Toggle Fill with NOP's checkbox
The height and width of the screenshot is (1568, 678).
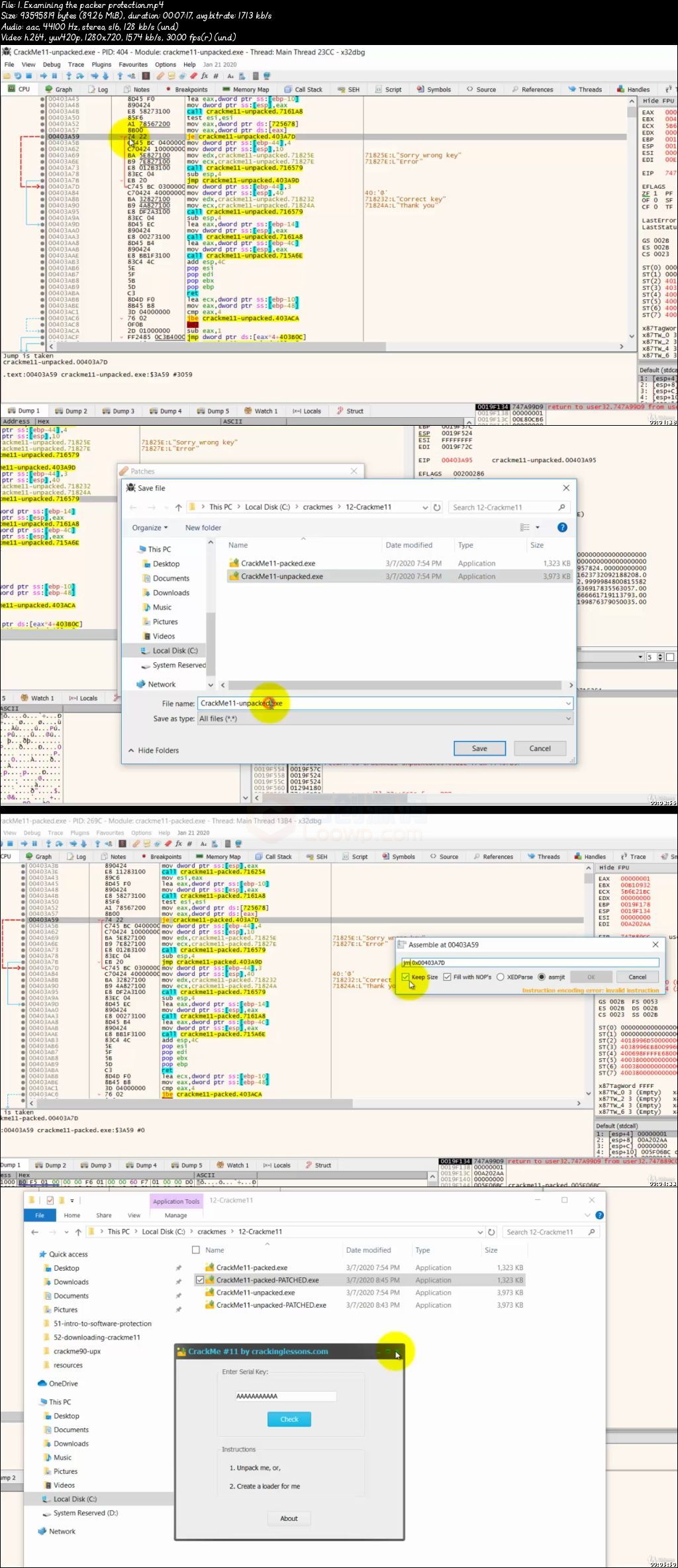tap(448, 977)
